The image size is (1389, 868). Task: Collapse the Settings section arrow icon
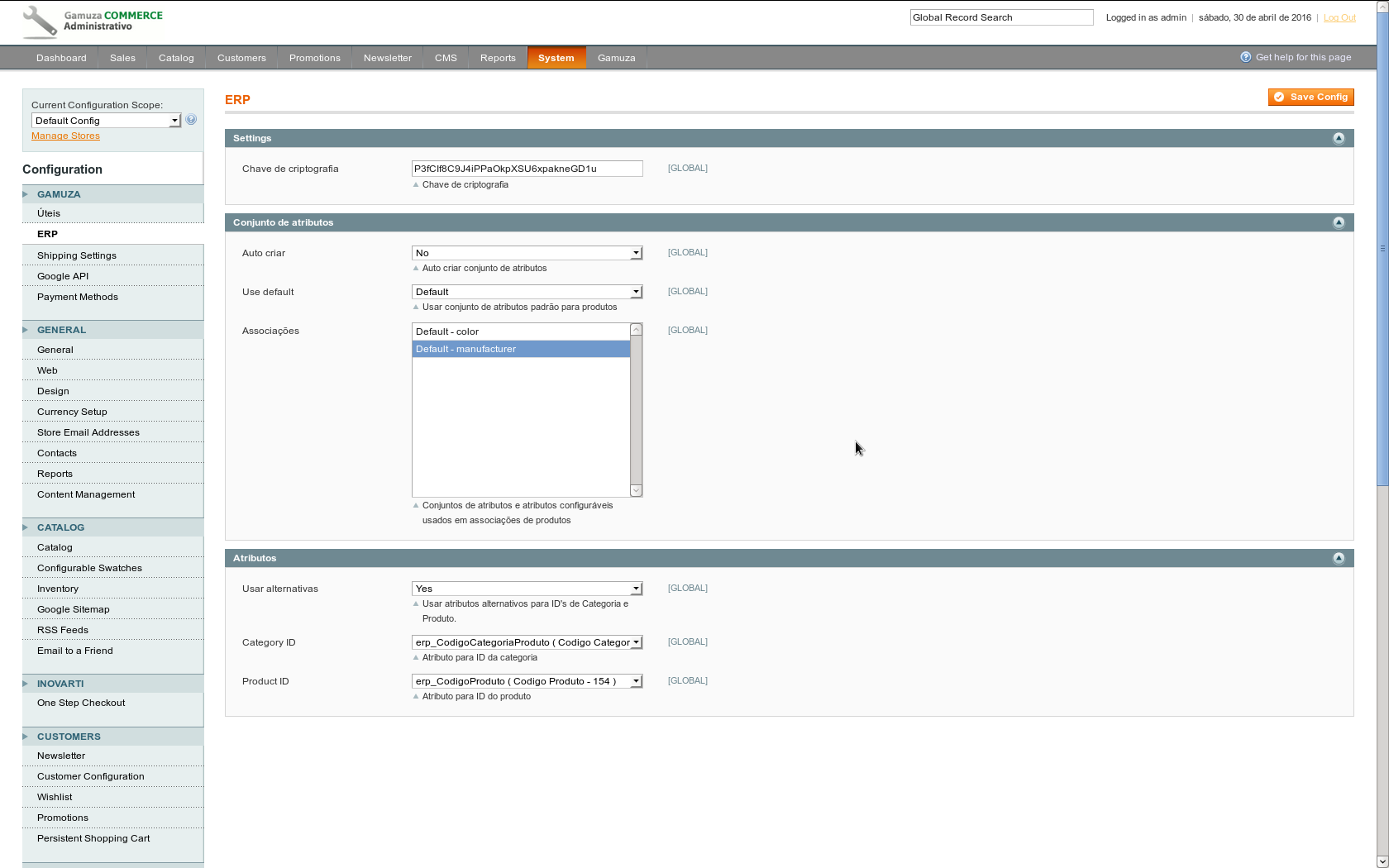(1339, 138)
